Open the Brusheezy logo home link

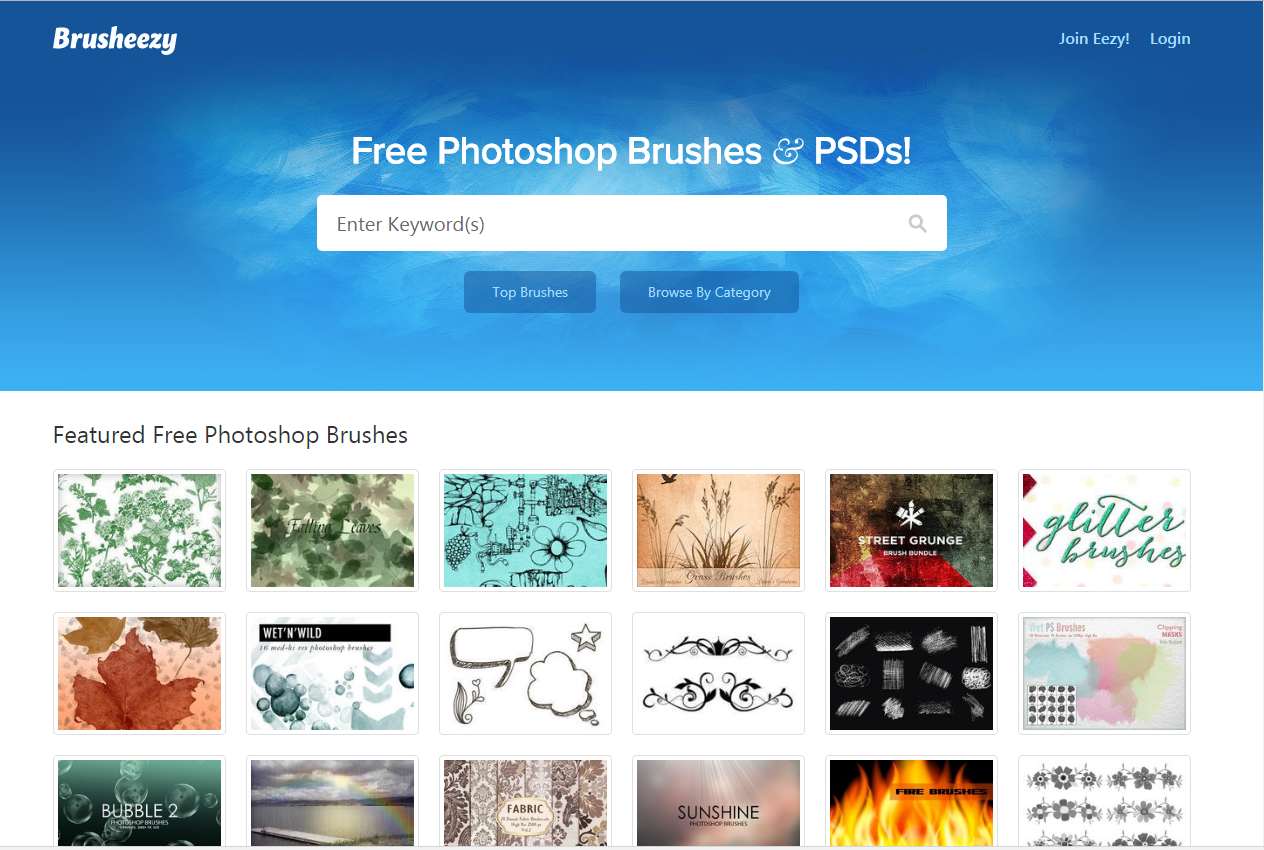(x=115, y=39)
